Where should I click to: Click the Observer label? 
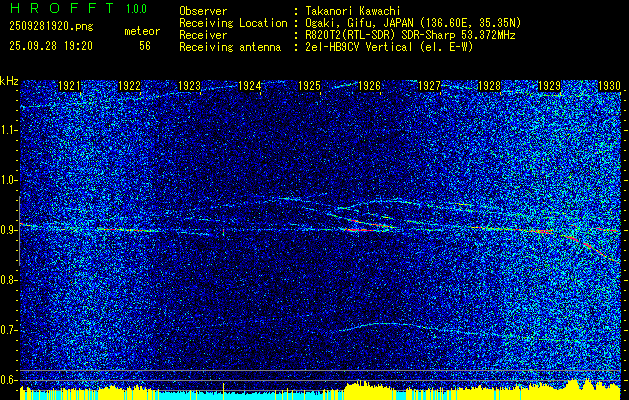click(203, 11)
